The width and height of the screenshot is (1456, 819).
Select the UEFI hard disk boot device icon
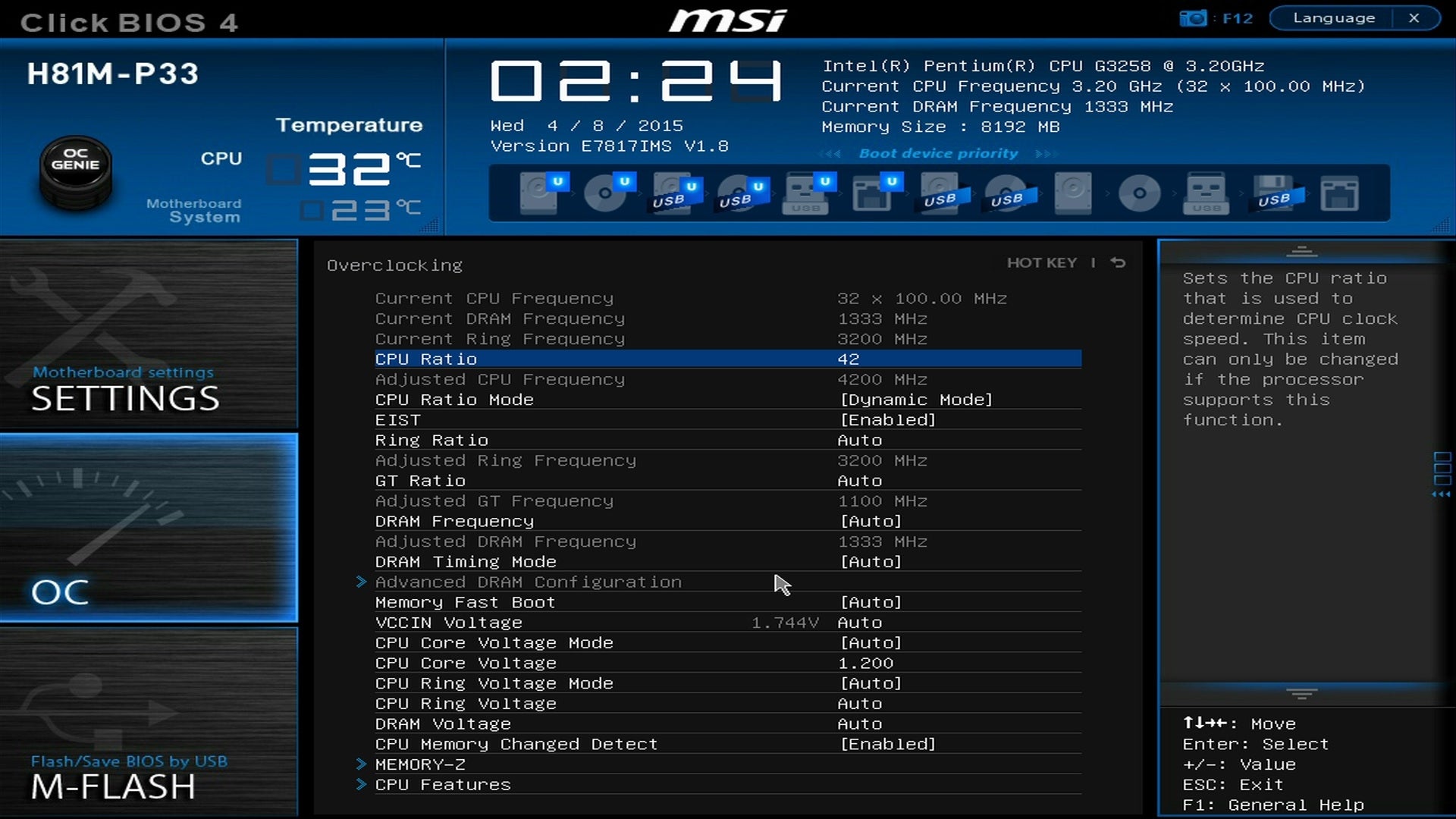(x=543, y=193)
